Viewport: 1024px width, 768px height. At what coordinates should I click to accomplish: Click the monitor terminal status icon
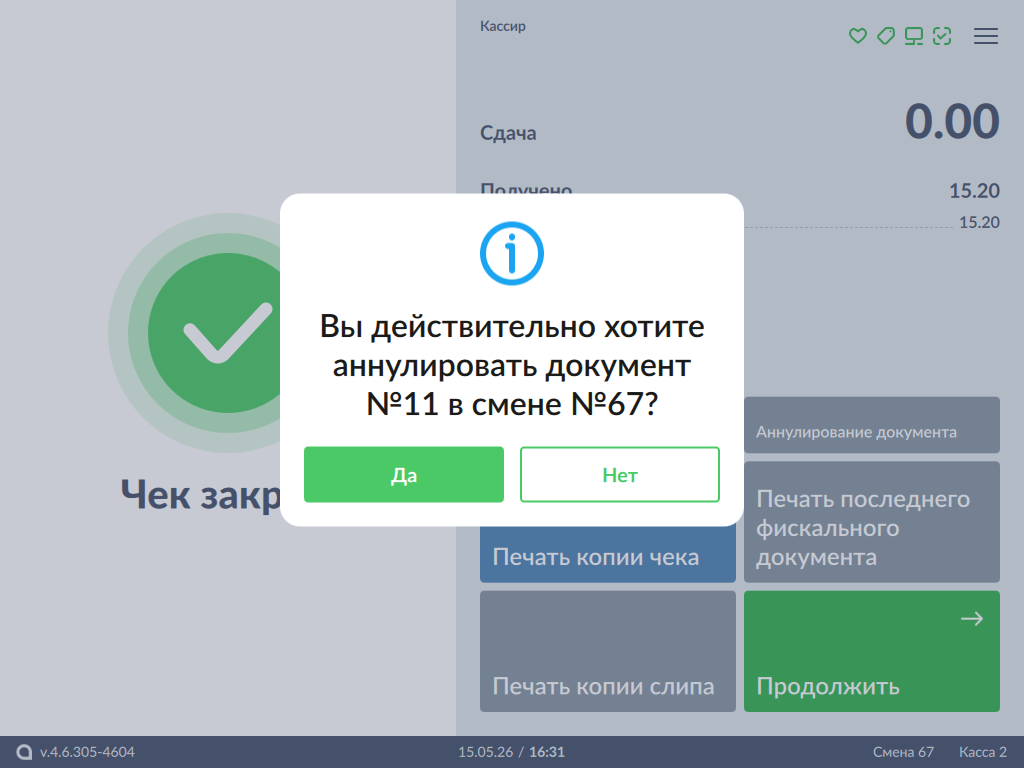pos(914,36)
